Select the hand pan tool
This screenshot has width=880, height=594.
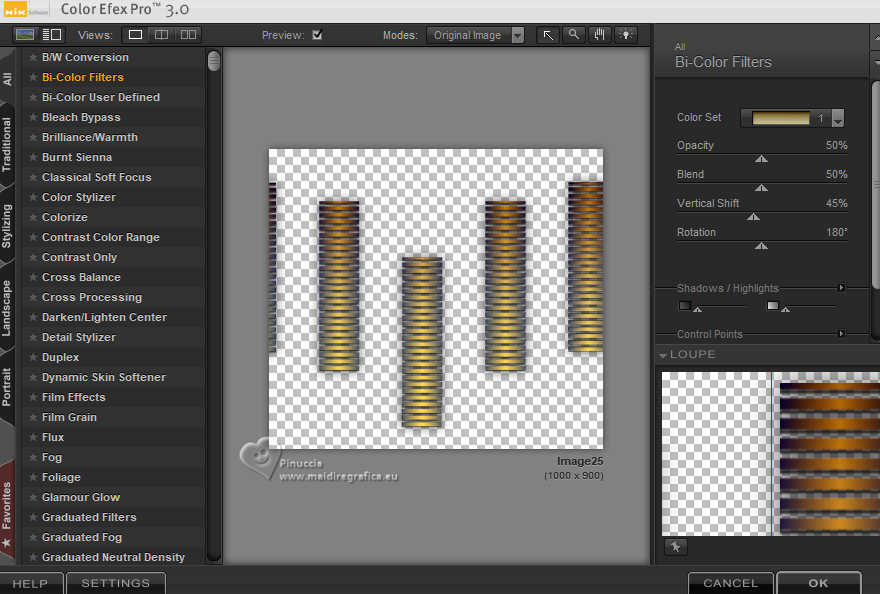600,35
